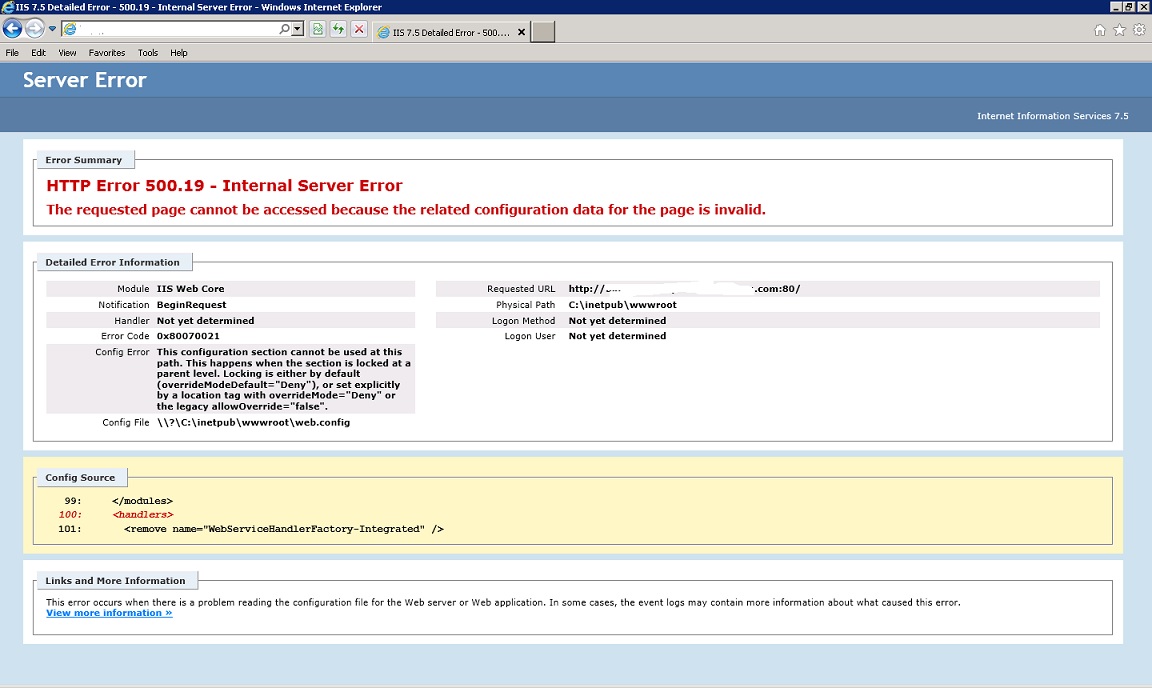Click the IE page icon in address bar
Screen dimensions: 1152x688
(x=70, y=29)
